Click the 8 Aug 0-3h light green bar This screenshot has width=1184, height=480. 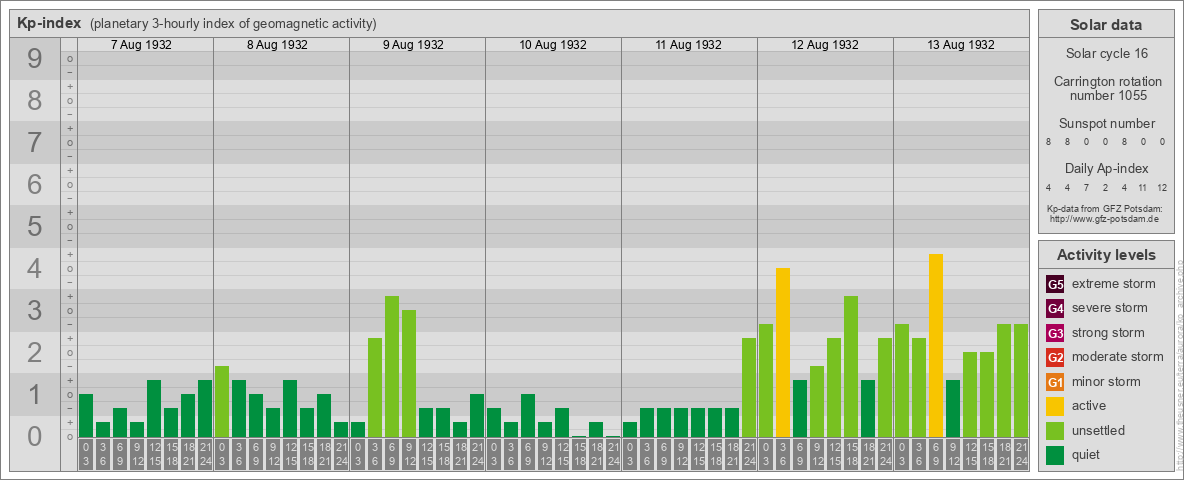coord(222,402)
